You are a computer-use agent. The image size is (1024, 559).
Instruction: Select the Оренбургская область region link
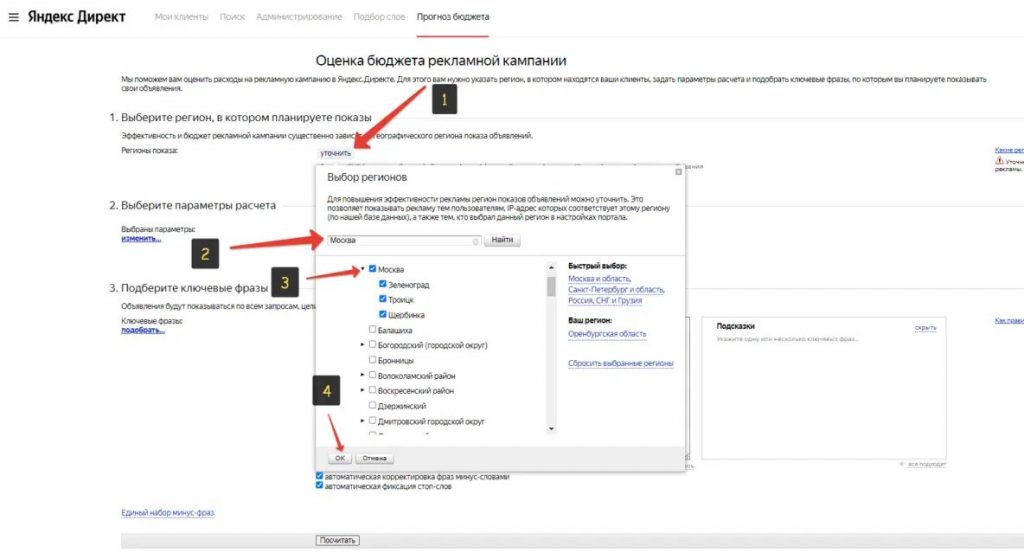pos(607,334)
